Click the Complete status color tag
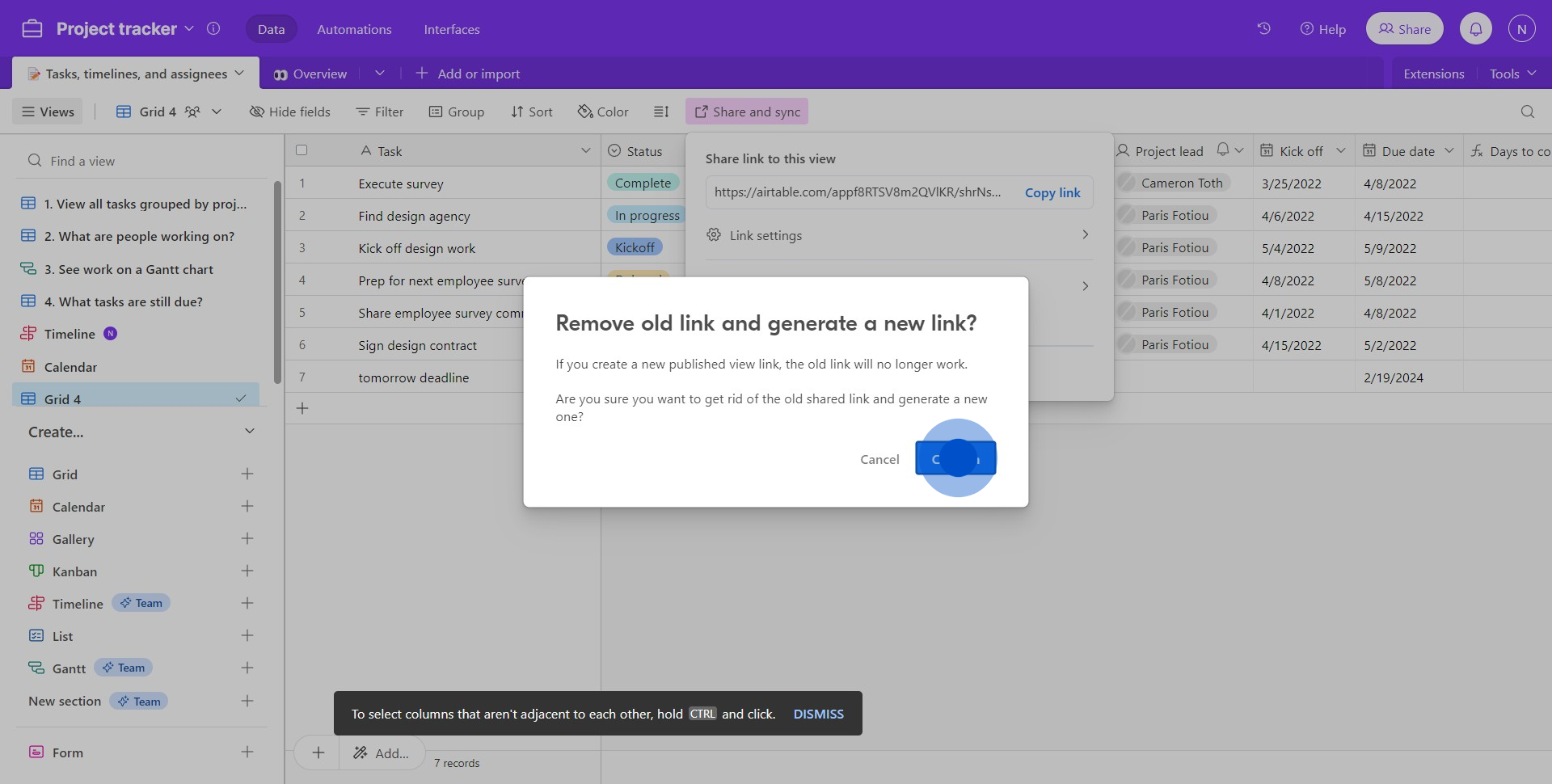 pos(643,183)
